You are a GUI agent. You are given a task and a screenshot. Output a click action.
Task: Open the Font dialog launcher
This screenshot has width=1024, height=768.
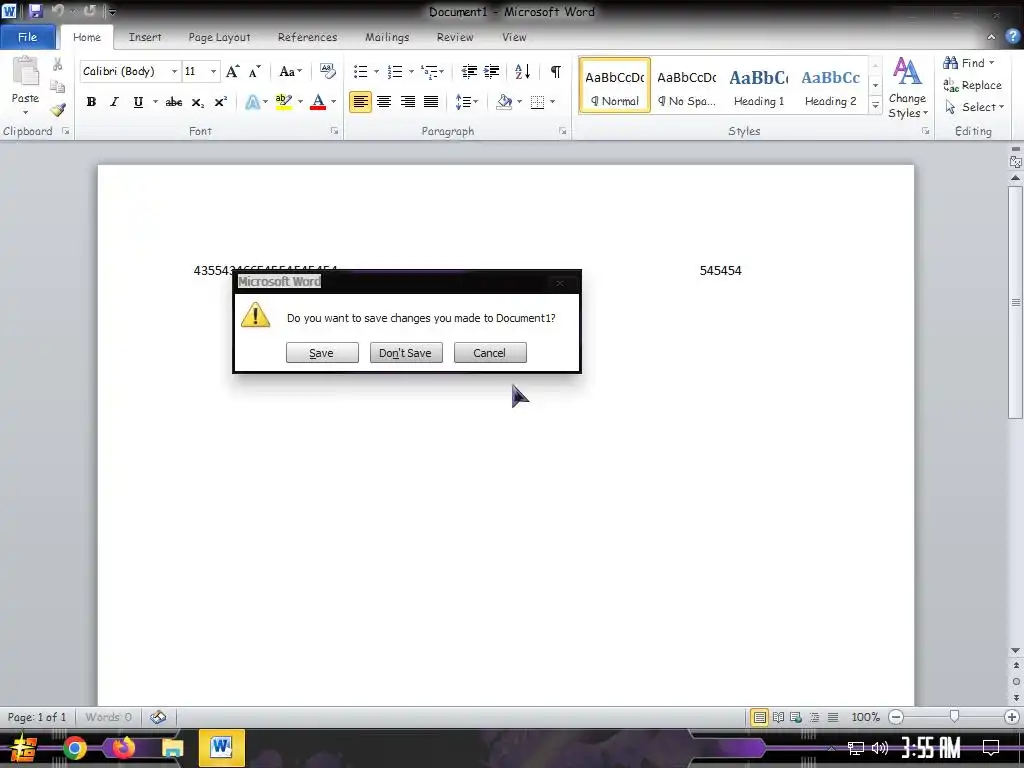pyautogui.click(x=334, y=131)
